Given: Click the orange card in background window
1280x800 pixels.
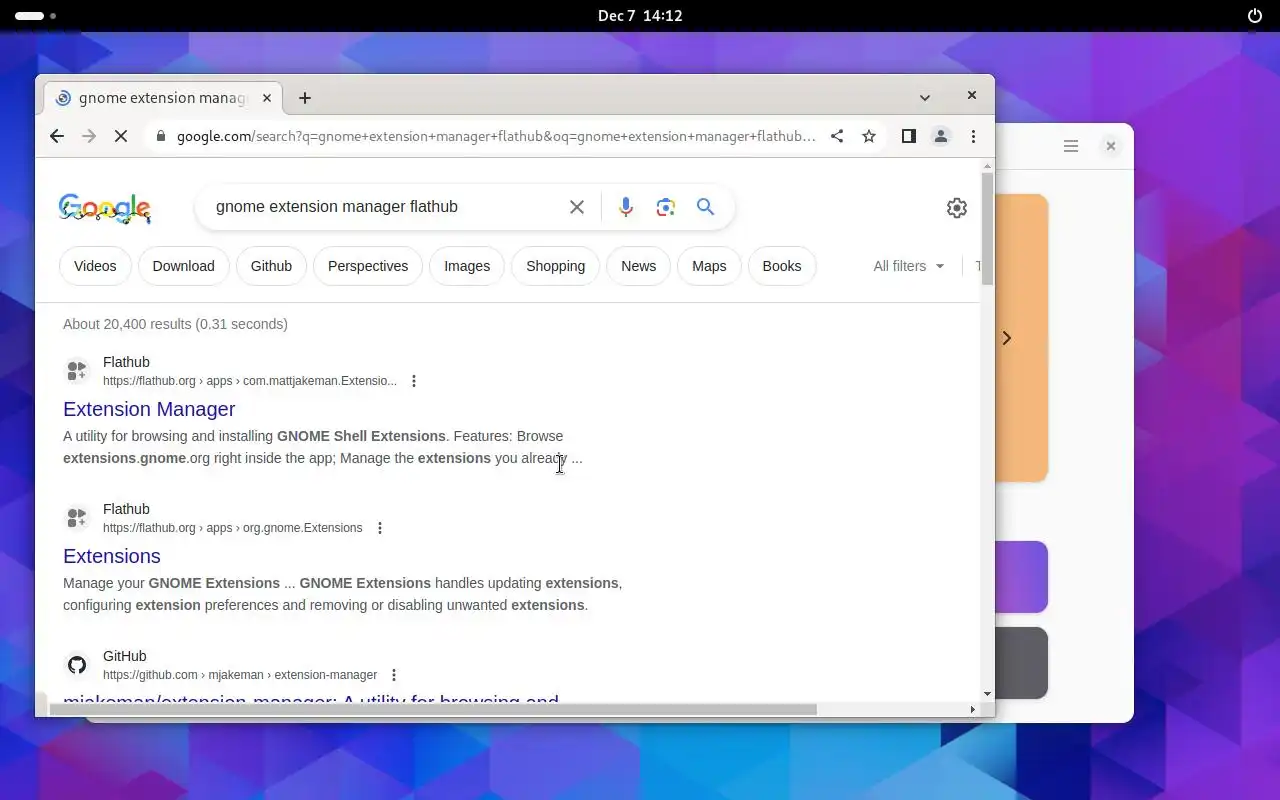Looking at the screenshot, I should pos(1021,338).
